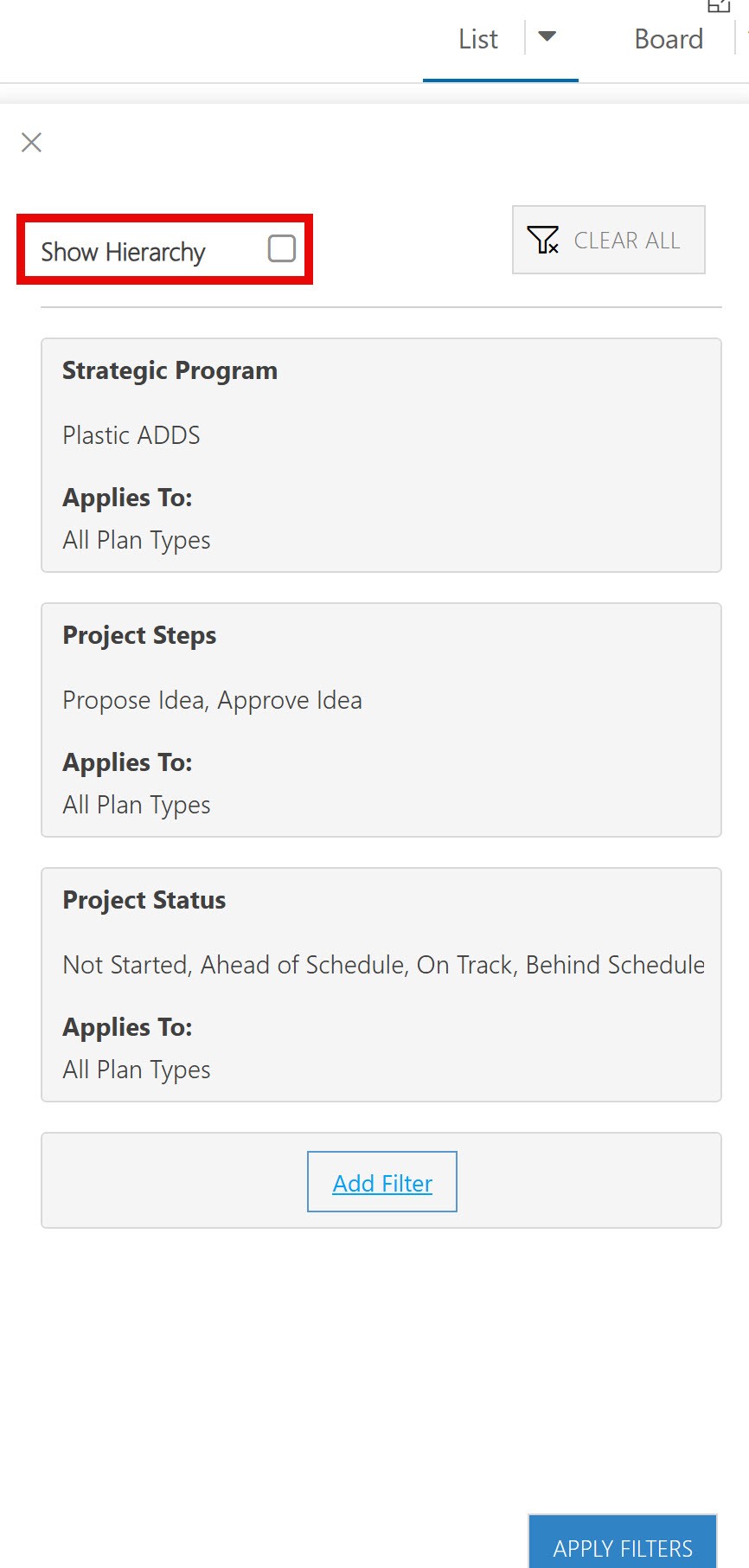The width and height of the screenshot is (749, 1568).
Task: Open the Project Status filter heading
Action: [x=144, y=900]
